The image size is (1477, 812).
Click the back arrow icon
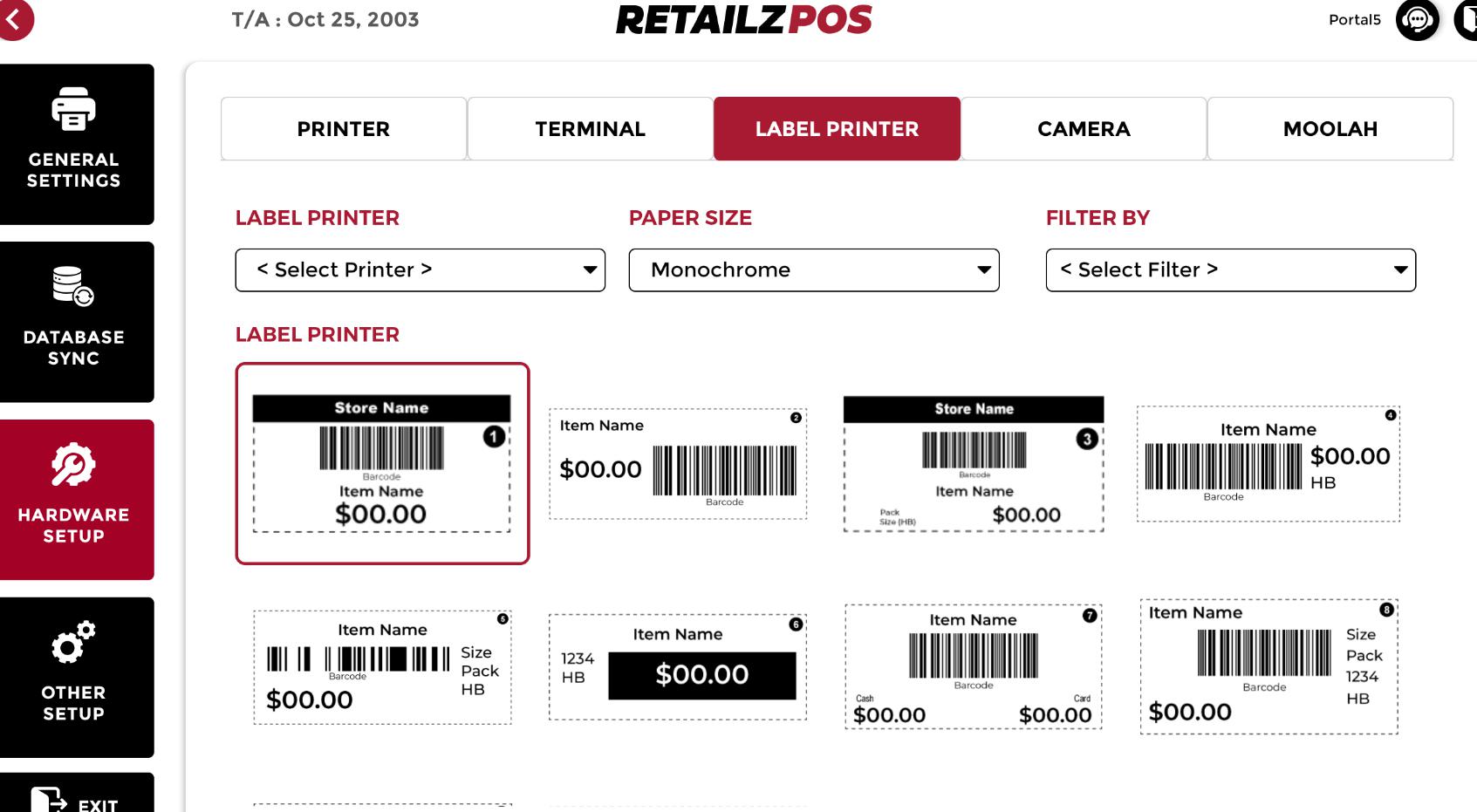14,19
